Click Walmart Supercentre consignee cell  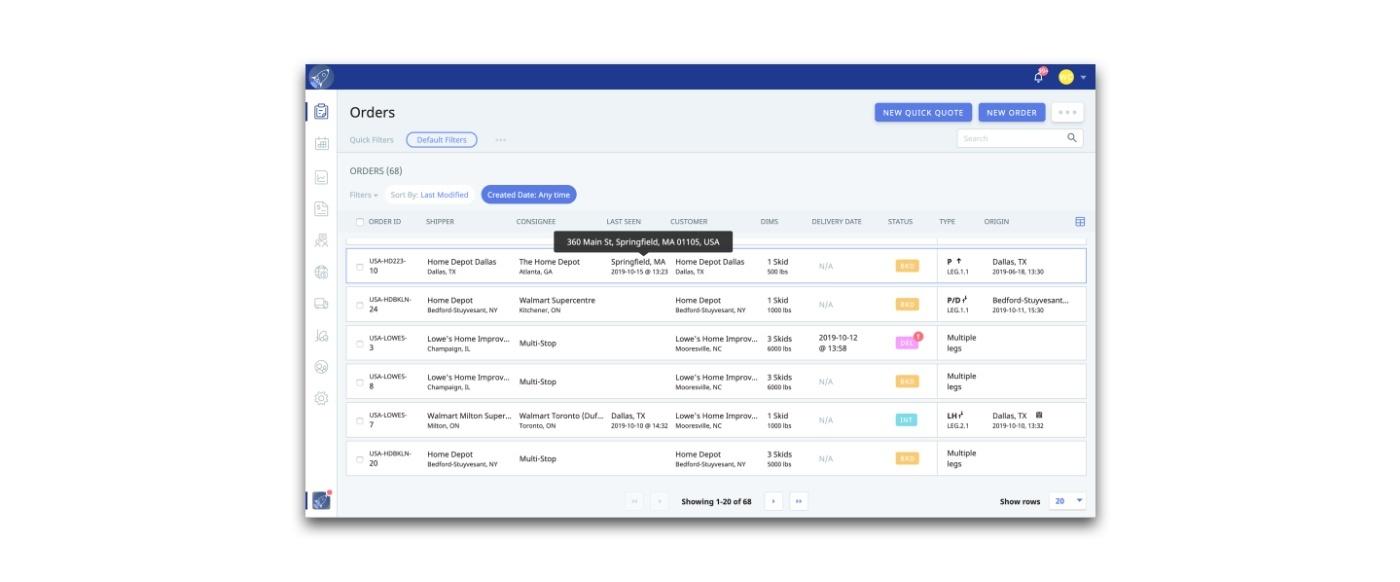pyautogui.click(x=557, y=305)
